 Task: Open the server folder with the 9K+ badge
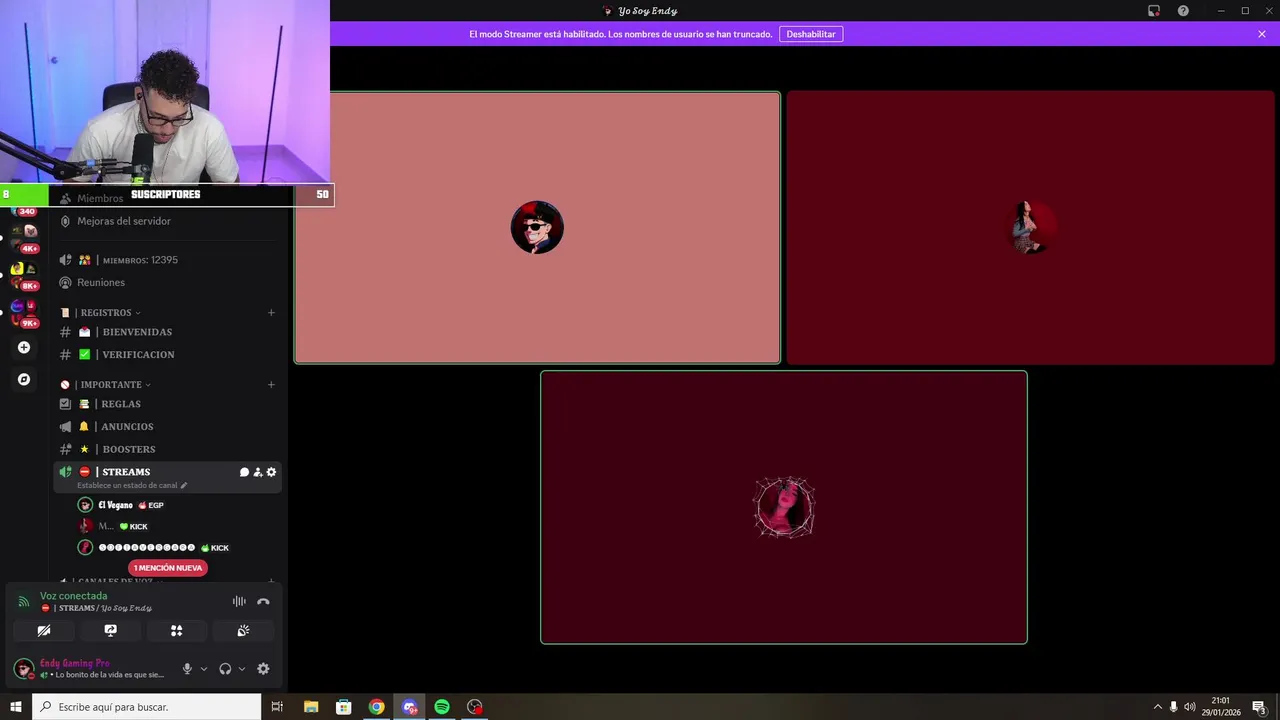tap(24, 312)
